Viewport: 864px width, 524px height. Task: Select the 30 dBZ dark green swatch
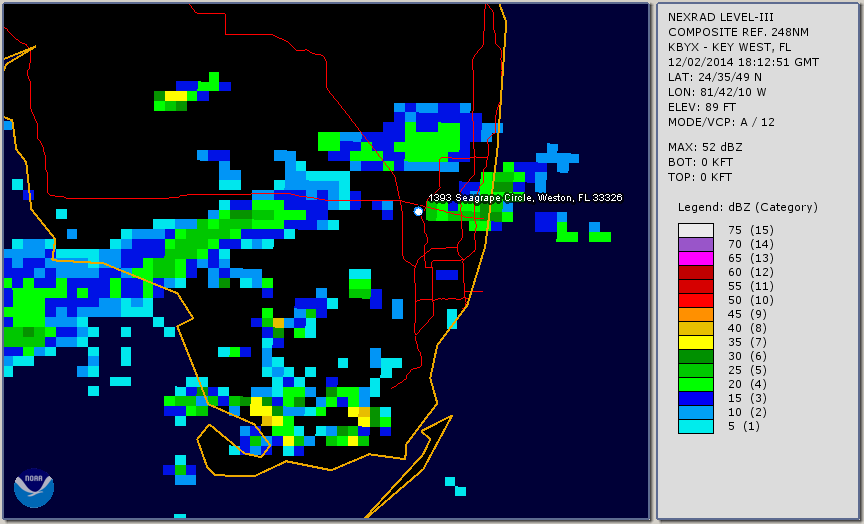click(x=695, y=356)
